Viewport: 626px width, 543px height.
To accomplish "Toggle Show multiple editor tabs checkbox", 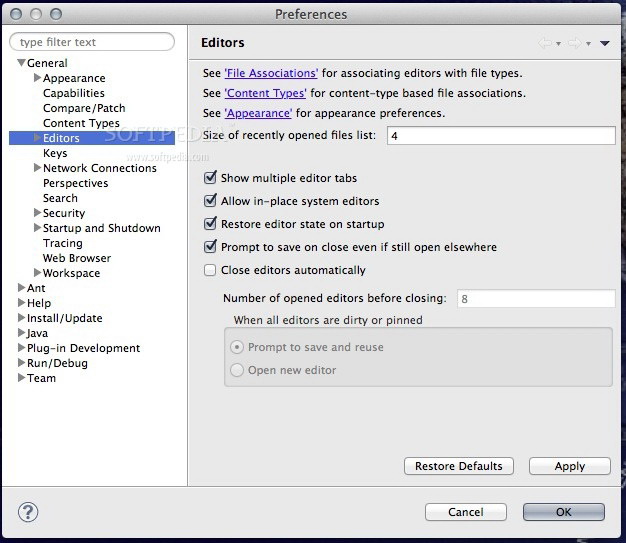I will pos(210,178).
